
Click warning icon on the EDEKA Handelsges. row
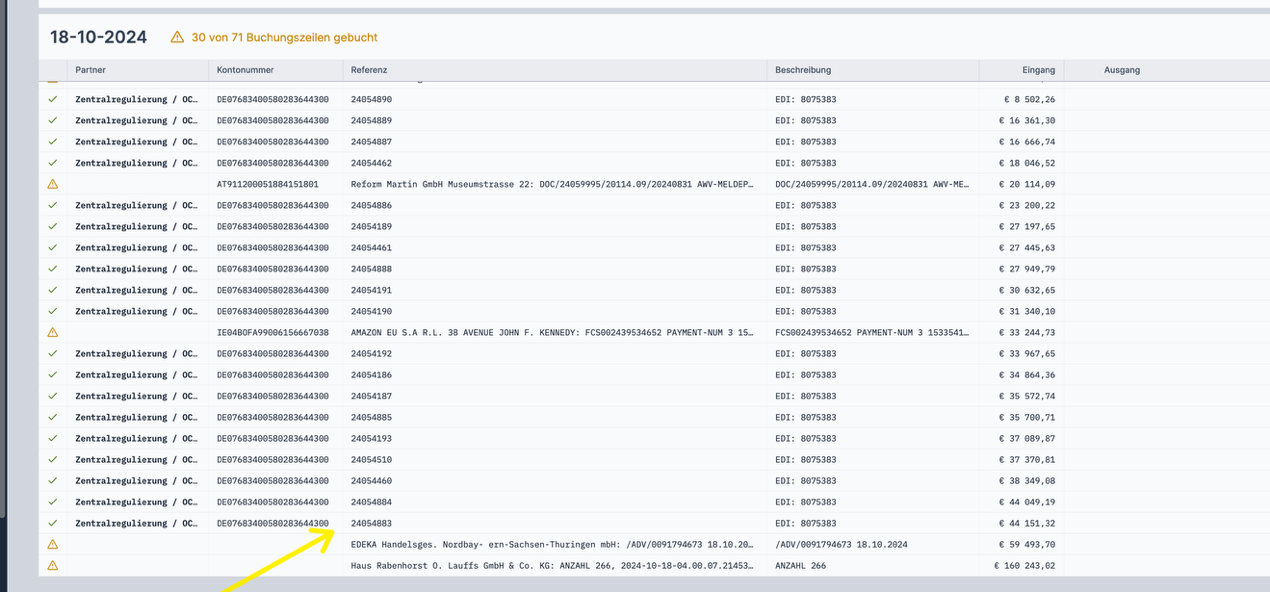tap(53, 544)
